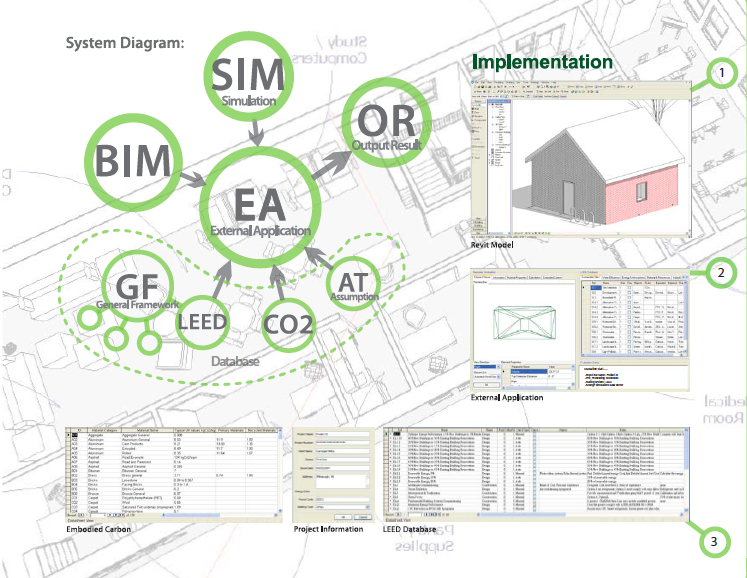747x578 pixels.
Task: Tick the checkbox in the first Sustainable Sites row
Action: pyautogui.click(x=628, y=286)
